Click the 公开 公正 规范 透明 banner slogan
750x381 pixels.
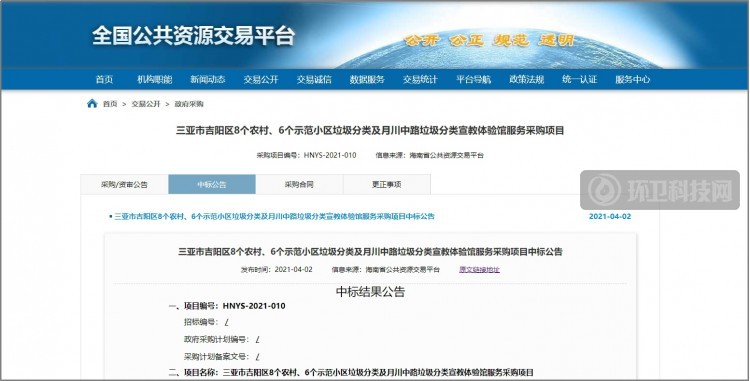pyautogui.click(x=488, y=40)
